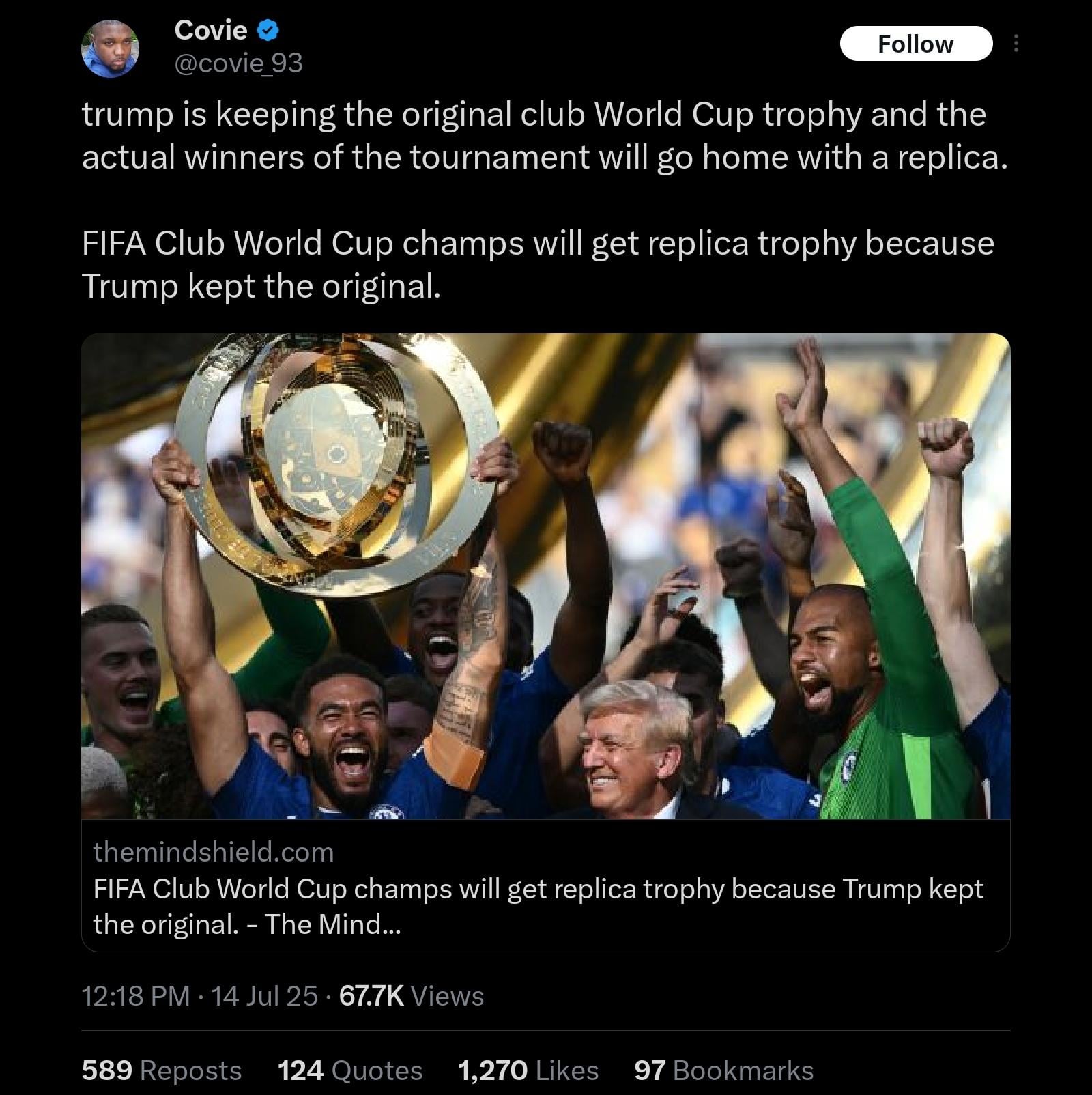Show the 589 Reposts list
The width and height of the screenshot is (1092, 1095).
162,1070
